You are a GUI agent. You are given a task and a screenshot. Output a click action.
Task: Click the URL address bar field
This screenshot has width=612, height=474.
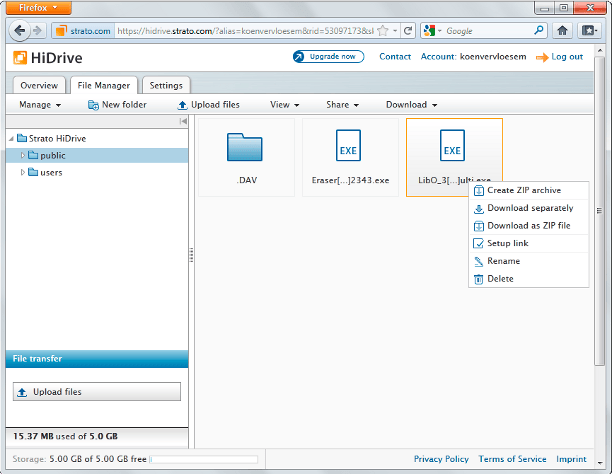(x=246, y=30)
